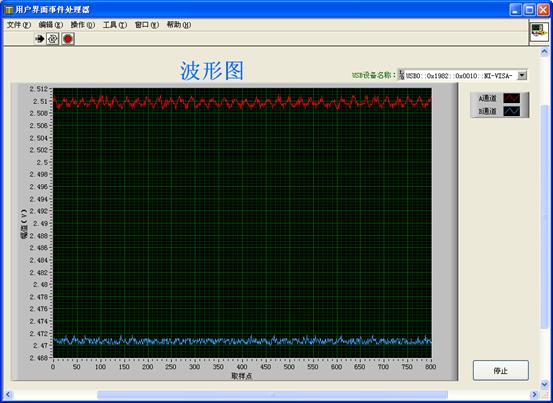Open the 编辑 menu
The image size is (553, 403).
(x=50, y=25)
